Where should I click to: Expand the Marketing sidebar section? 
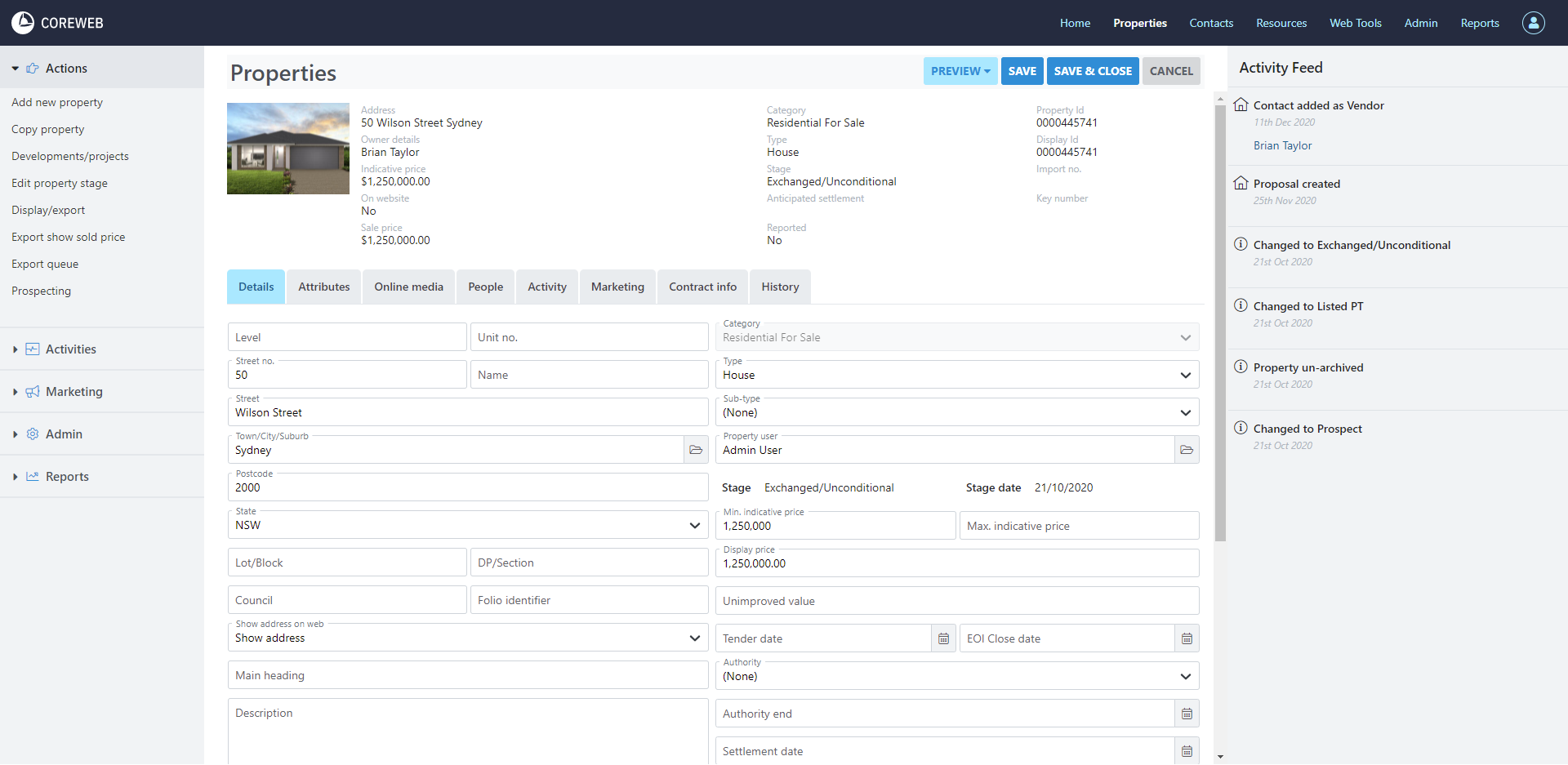73,392
